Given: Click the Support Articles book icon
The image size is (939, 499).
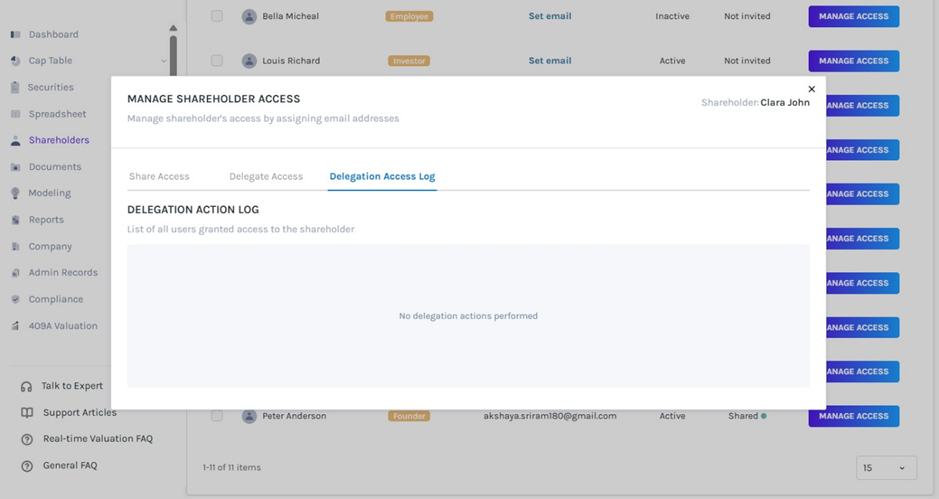Looking at the screenshot, I should [27, 413].
